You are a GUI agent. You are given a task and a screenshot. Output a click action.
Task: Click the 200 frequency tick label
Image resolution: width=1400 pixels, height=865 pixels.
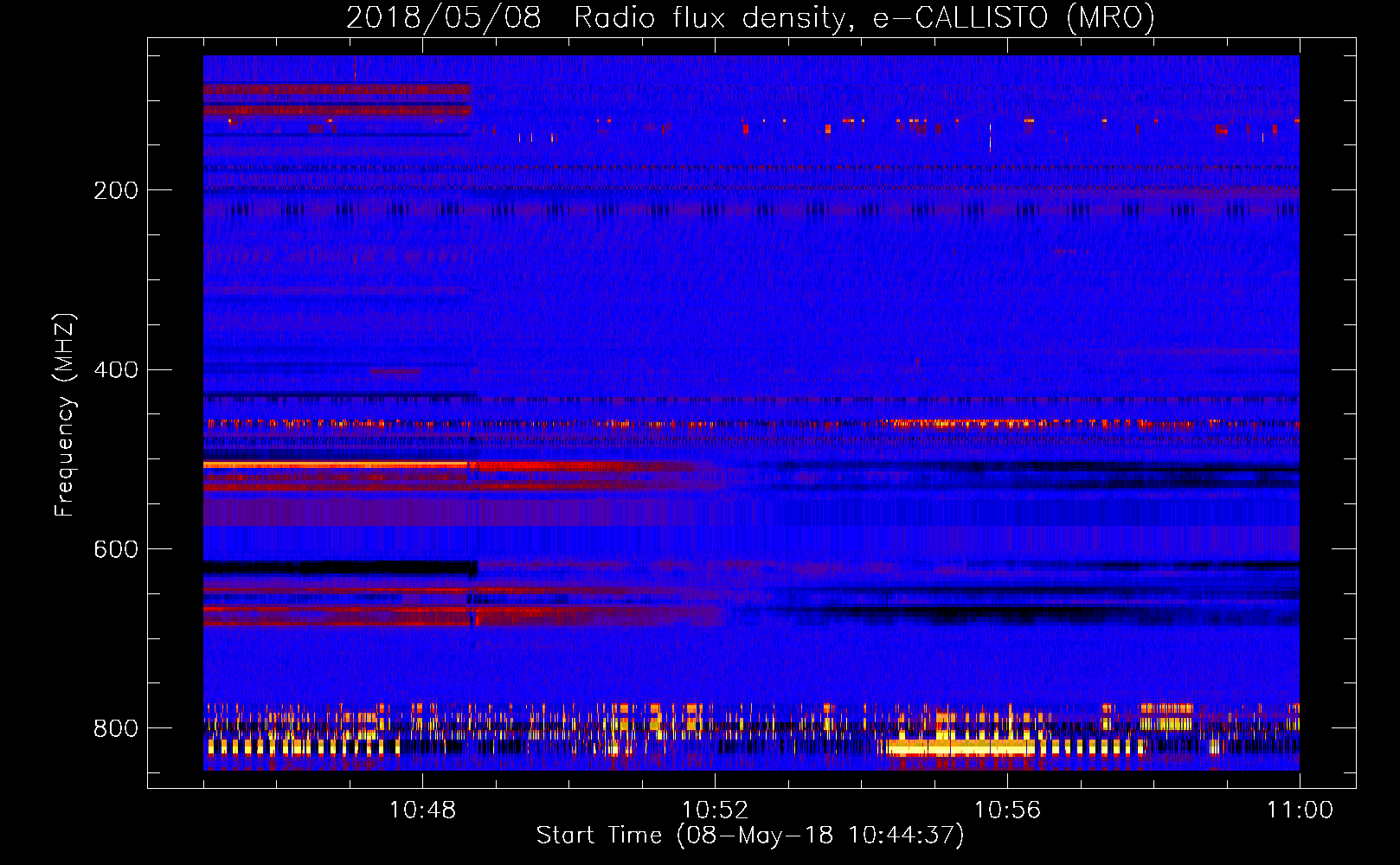click(116, 190)
